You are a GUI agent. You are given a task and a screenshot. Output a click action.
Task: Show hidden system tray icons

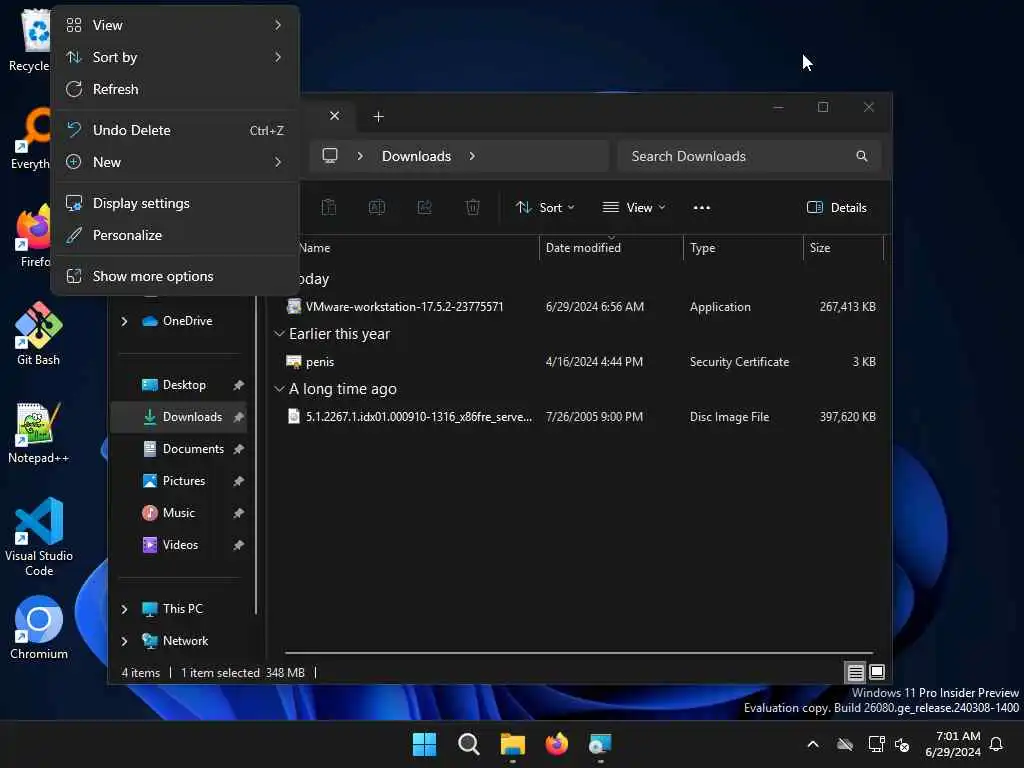tap(813, 744)
